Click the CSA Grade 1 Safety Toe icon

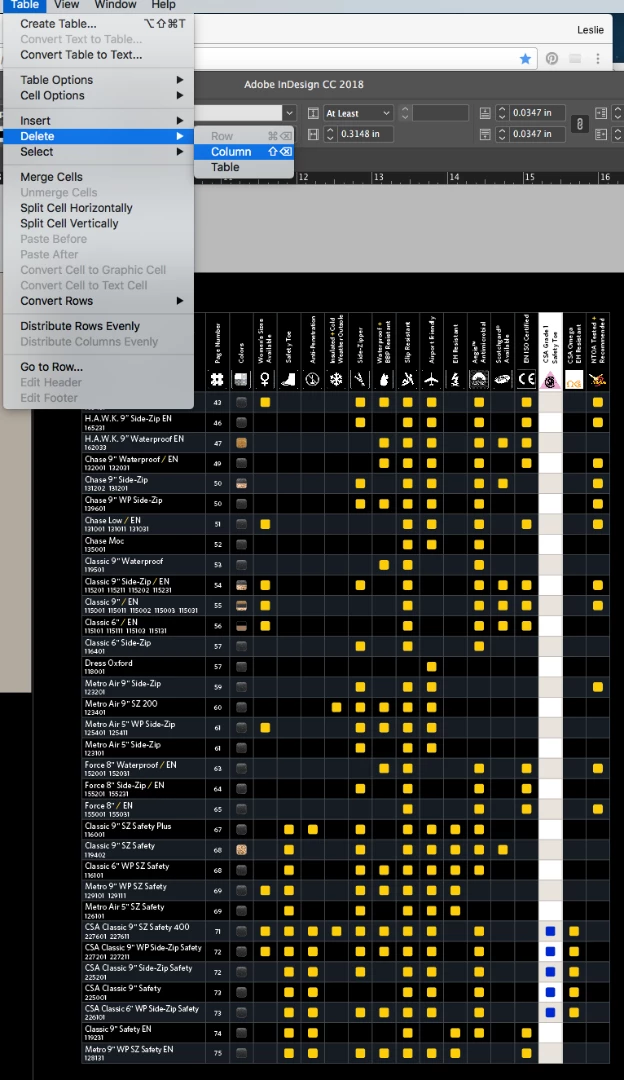550,380
